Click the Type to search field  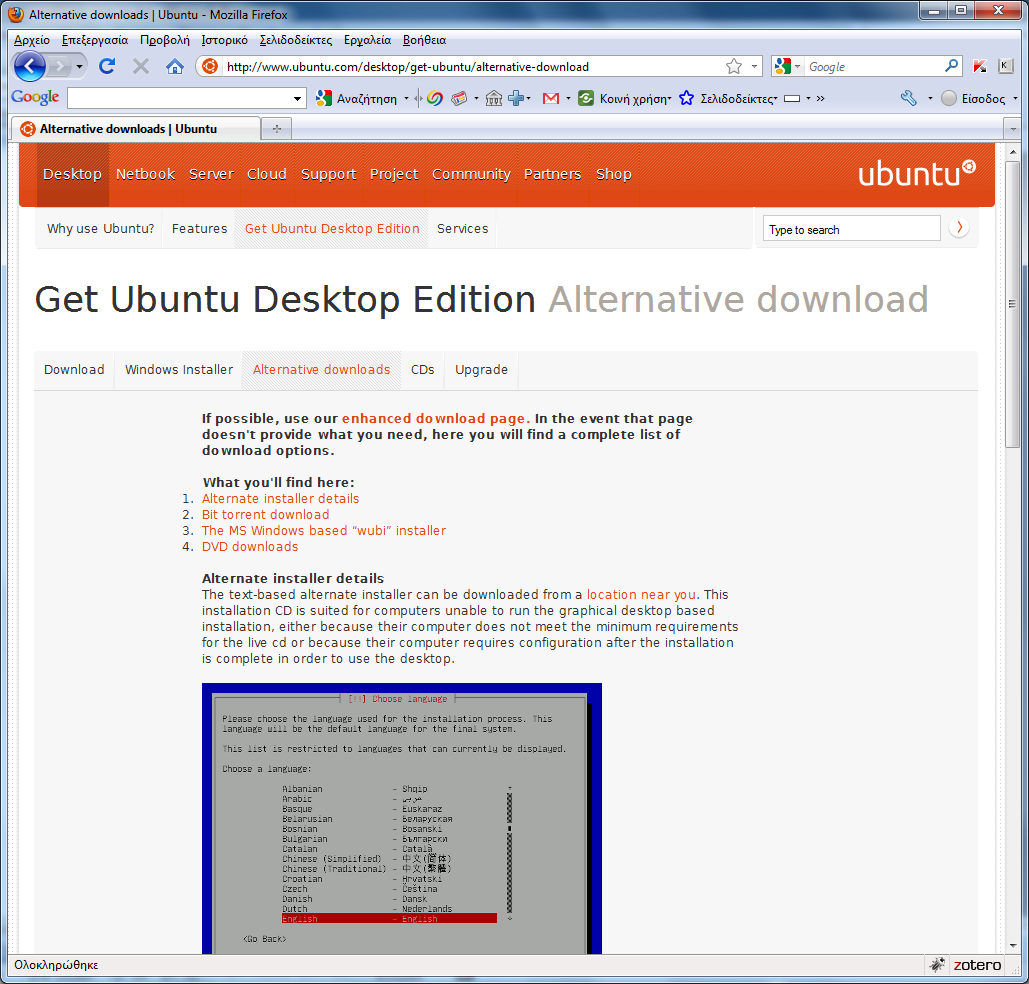(x=851, y=229)
